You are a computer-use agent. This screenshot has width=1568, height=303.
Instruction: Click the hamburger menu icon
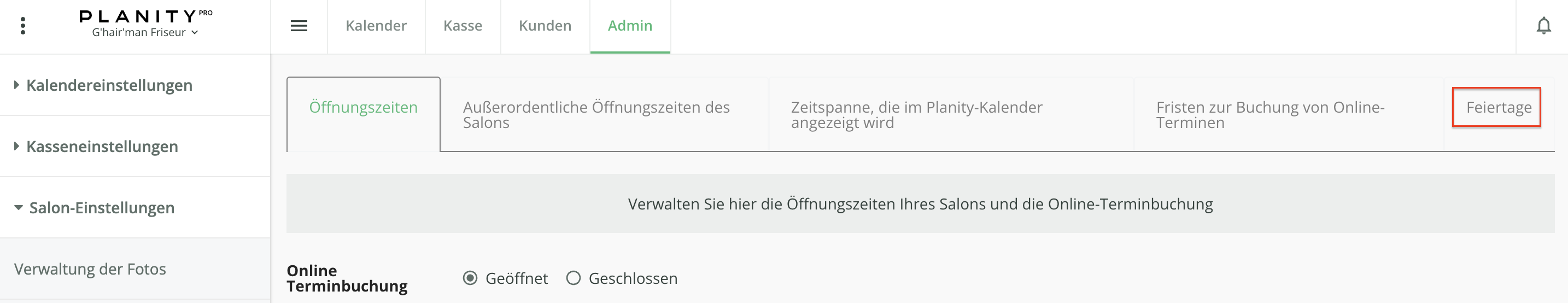[x=299, y=26]
